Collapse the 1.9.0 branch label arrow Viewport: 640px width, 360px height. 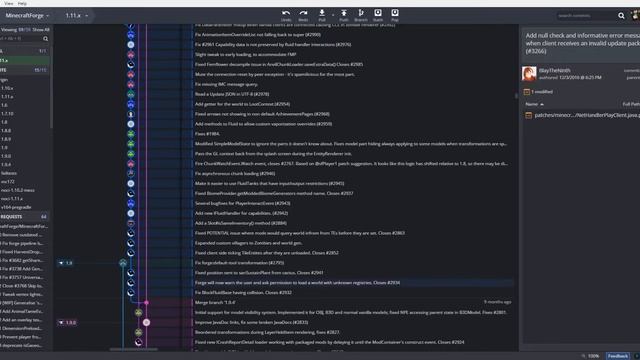(61, 322)
